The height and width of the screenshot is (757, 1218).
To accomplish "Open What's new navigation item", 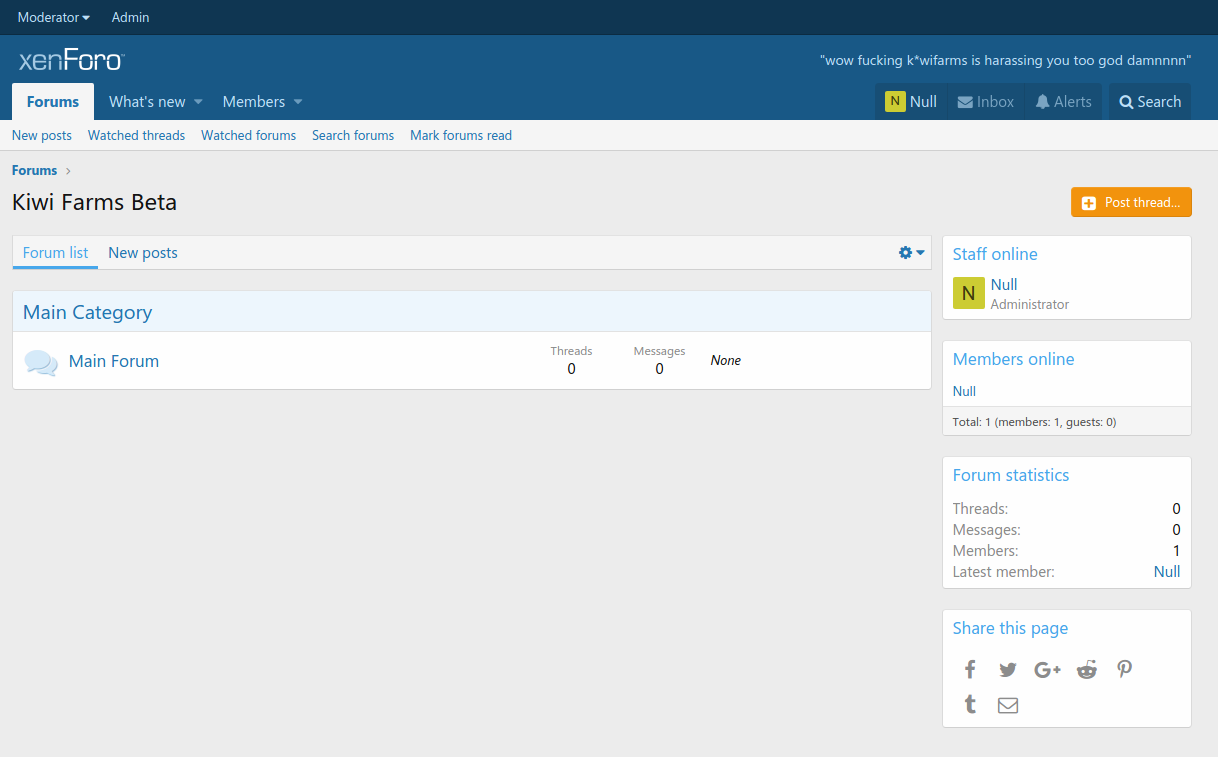I will point(147,102).
